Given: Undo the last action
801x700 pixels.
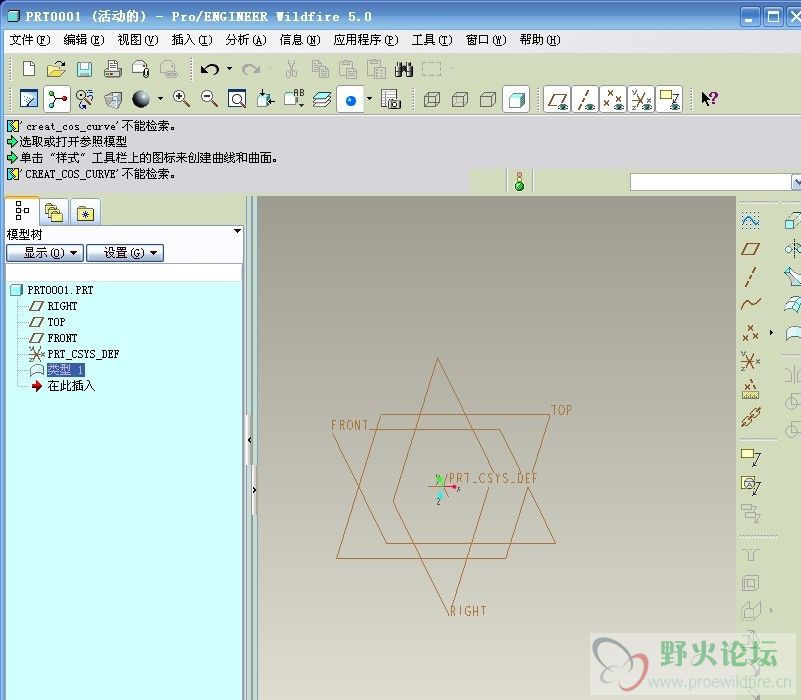Looking at the screenshot, I should click(x=209, y=68).
